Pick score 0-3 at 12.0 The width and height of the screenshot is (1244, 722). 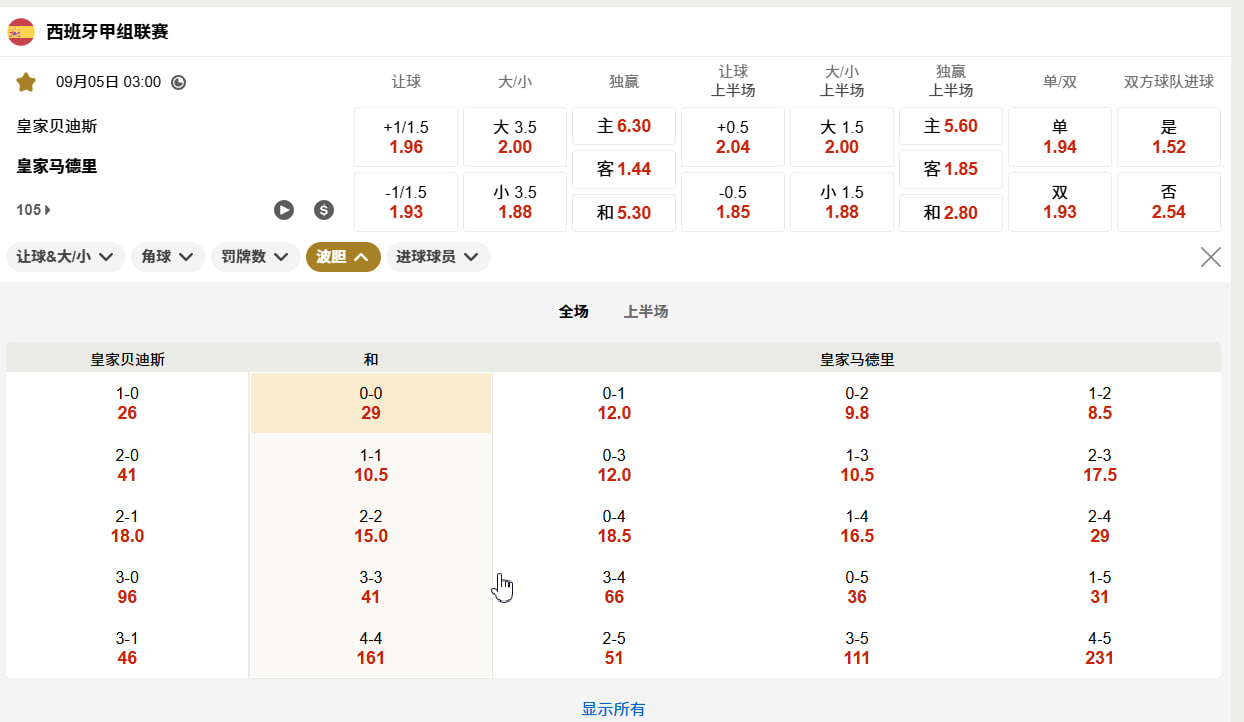[x=614, y=465]
